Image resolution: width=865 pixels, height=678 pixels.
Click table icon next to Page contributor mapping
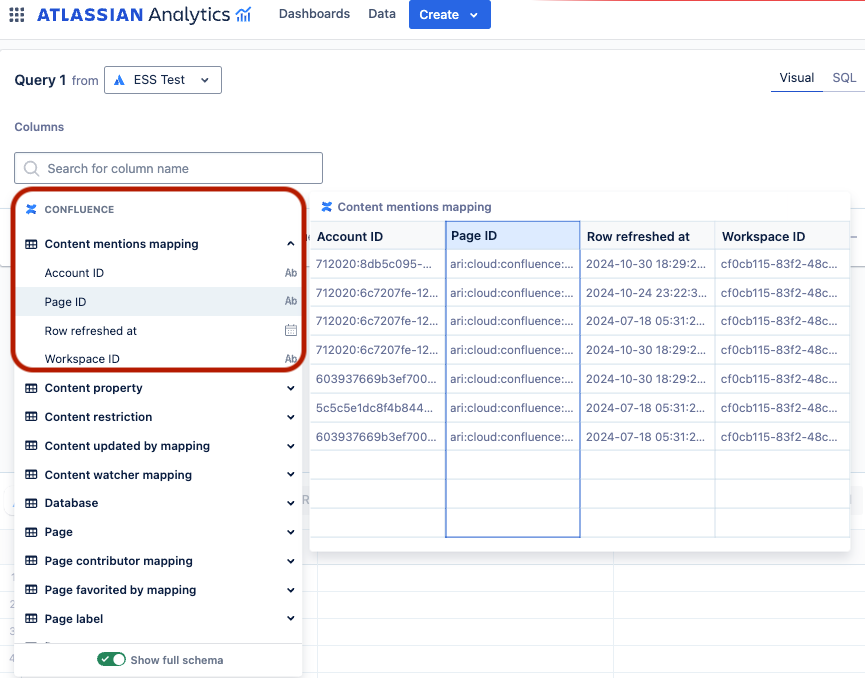31,560
